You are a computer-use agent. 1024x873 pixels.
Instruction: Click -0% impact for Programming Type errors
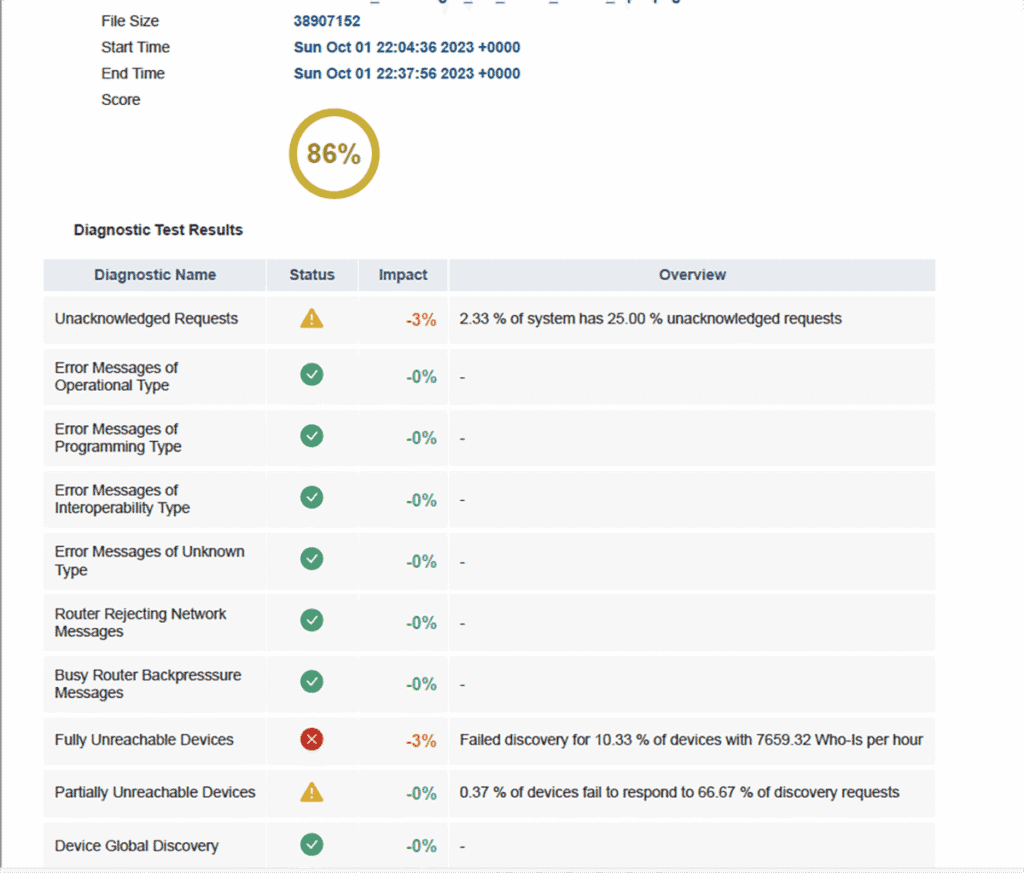[x=421, y=438]
